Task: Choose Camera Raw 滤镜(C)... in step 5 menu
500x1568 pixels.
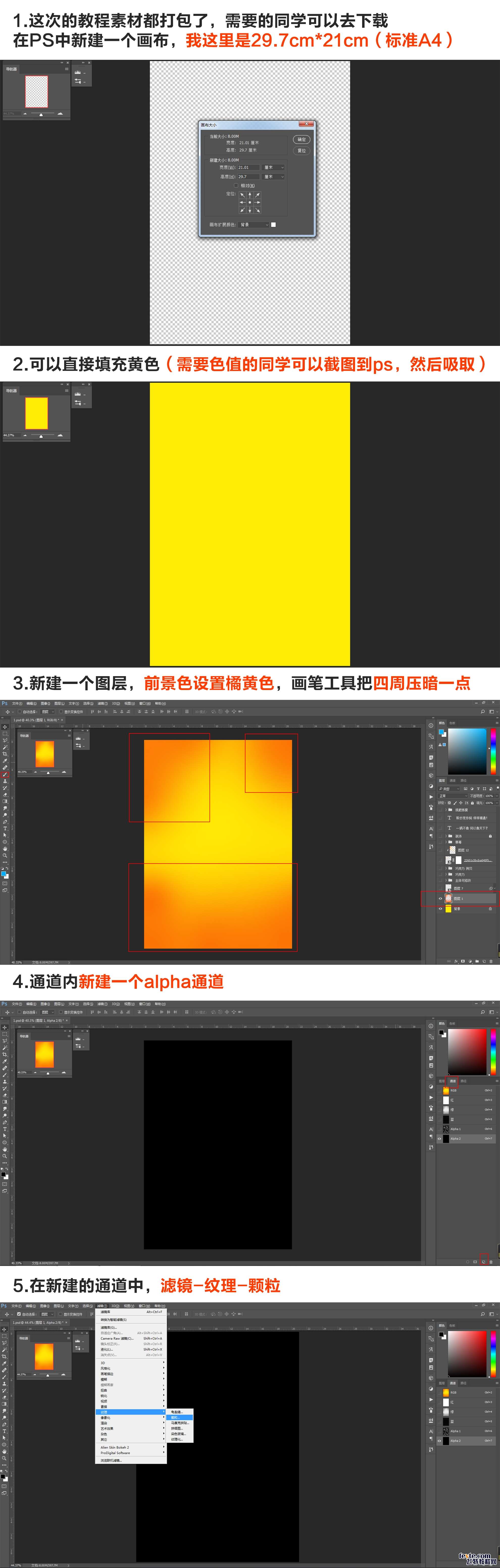Action: 132,1338
